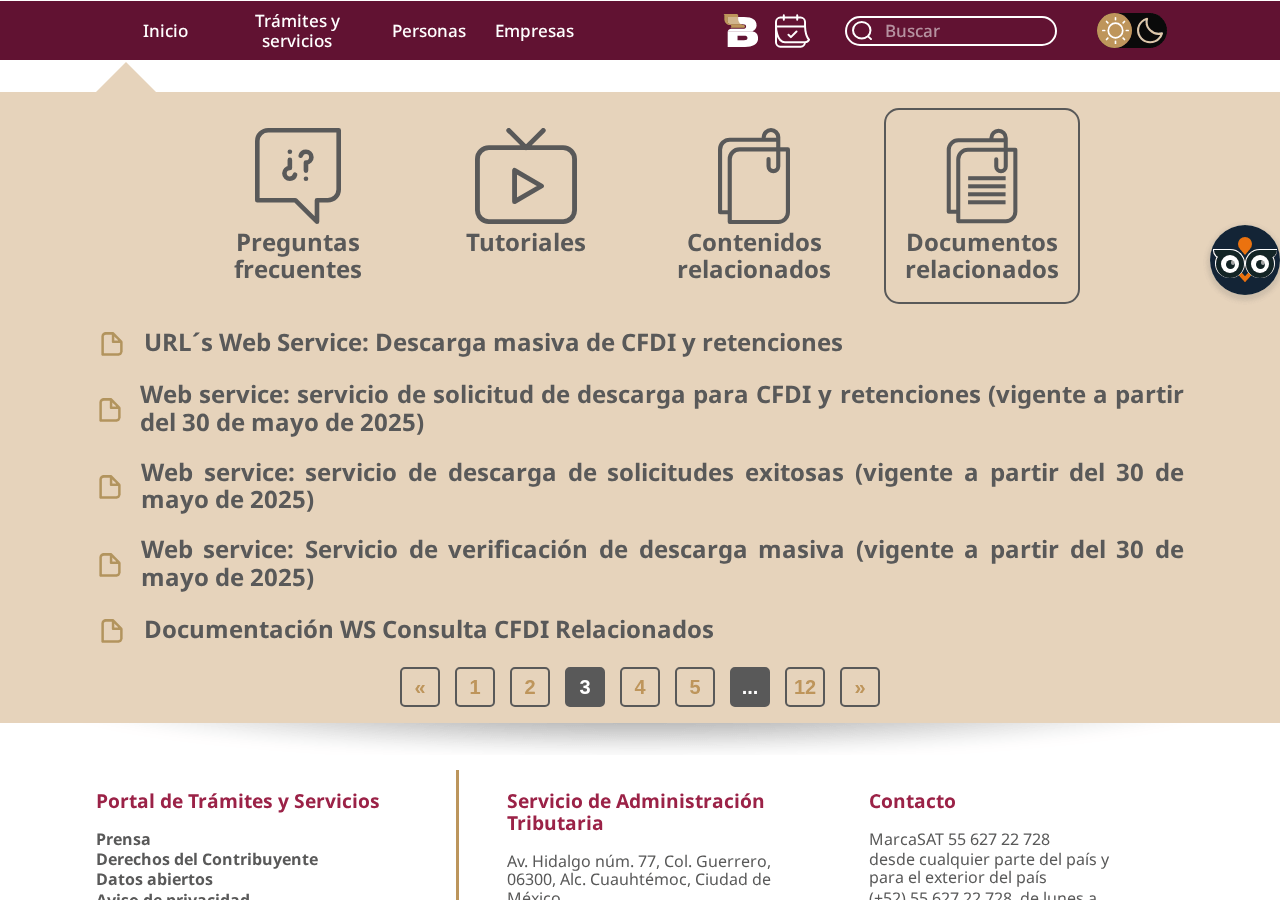
Task: Go to next page with » button
Action: tap(860, 687)
